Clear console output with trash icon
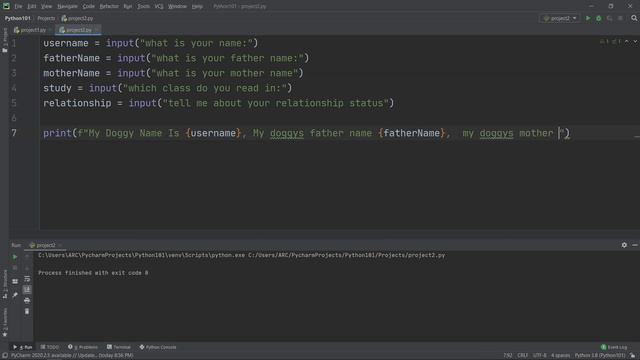The width and height of the screenshot is (640, 360). coord(27,311)
